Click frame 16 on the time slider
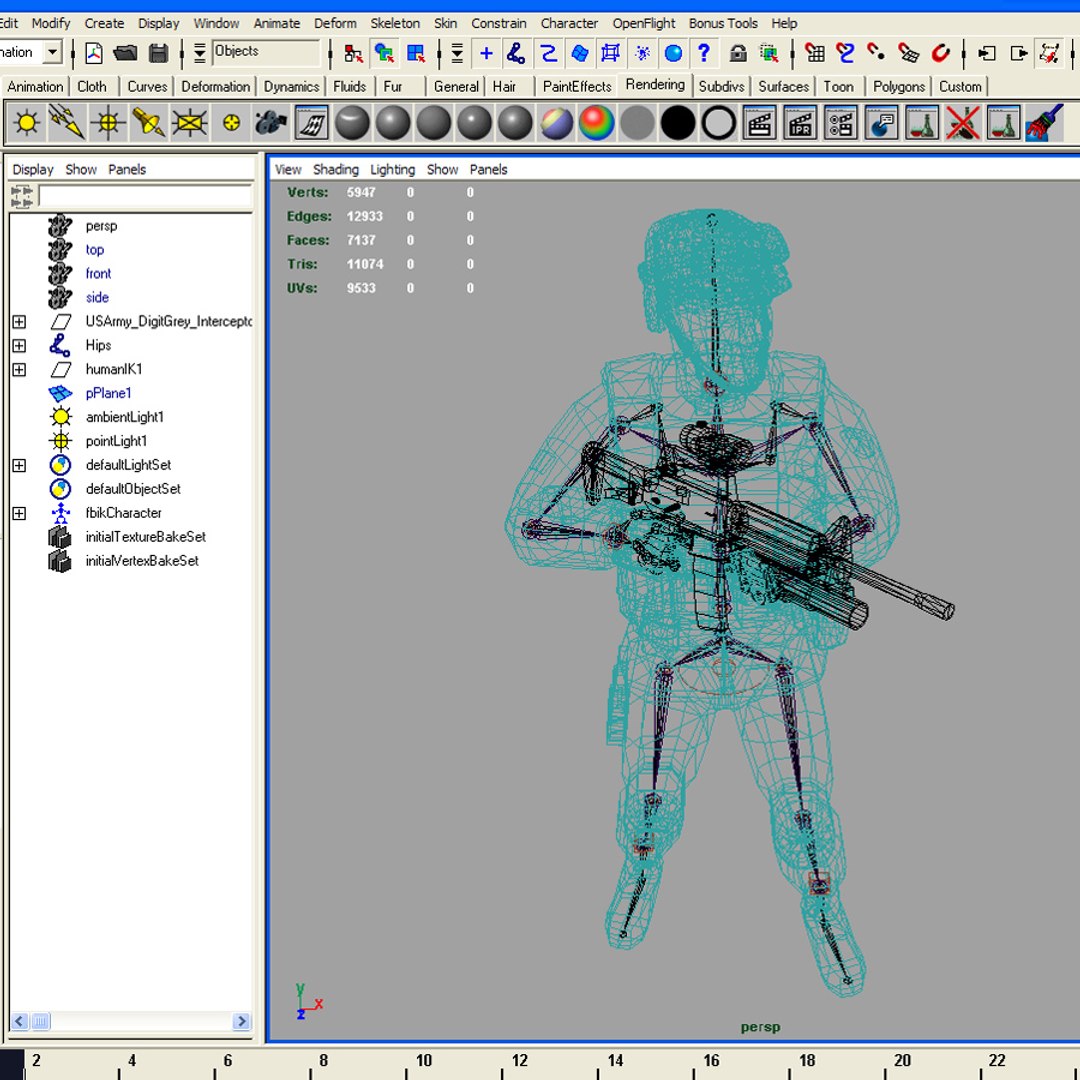This screenshot has height=1080, width=1080. (x=711, y=1061)
